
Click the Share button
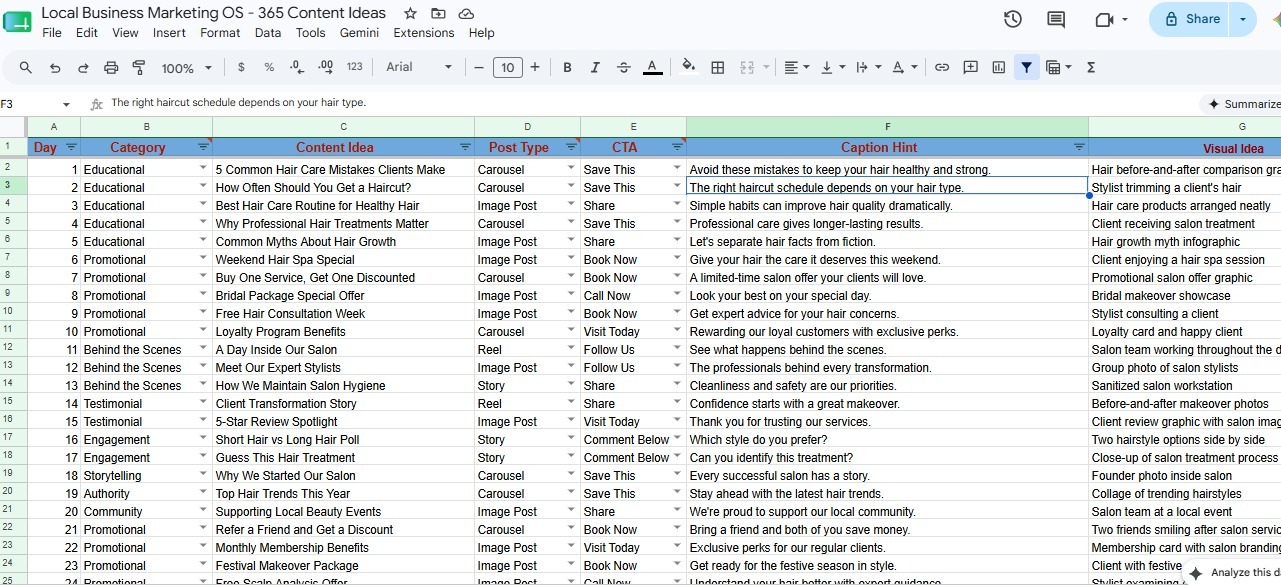pyautogui.click(x=1191, y=19)
